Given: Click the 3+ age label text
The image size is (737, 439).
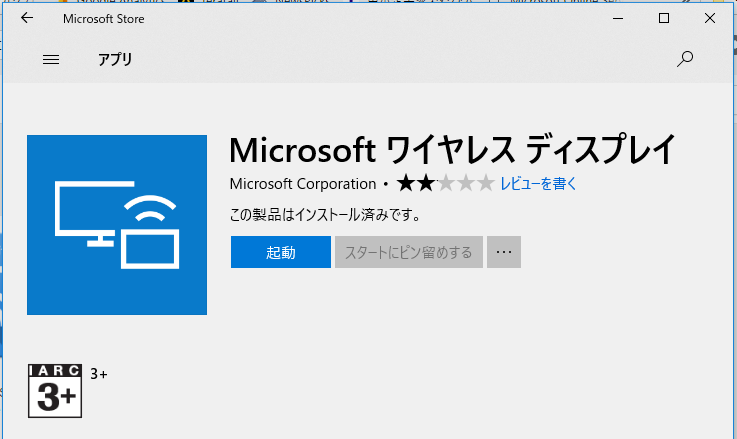Looking at the screenshot, I should coord(99,374).
